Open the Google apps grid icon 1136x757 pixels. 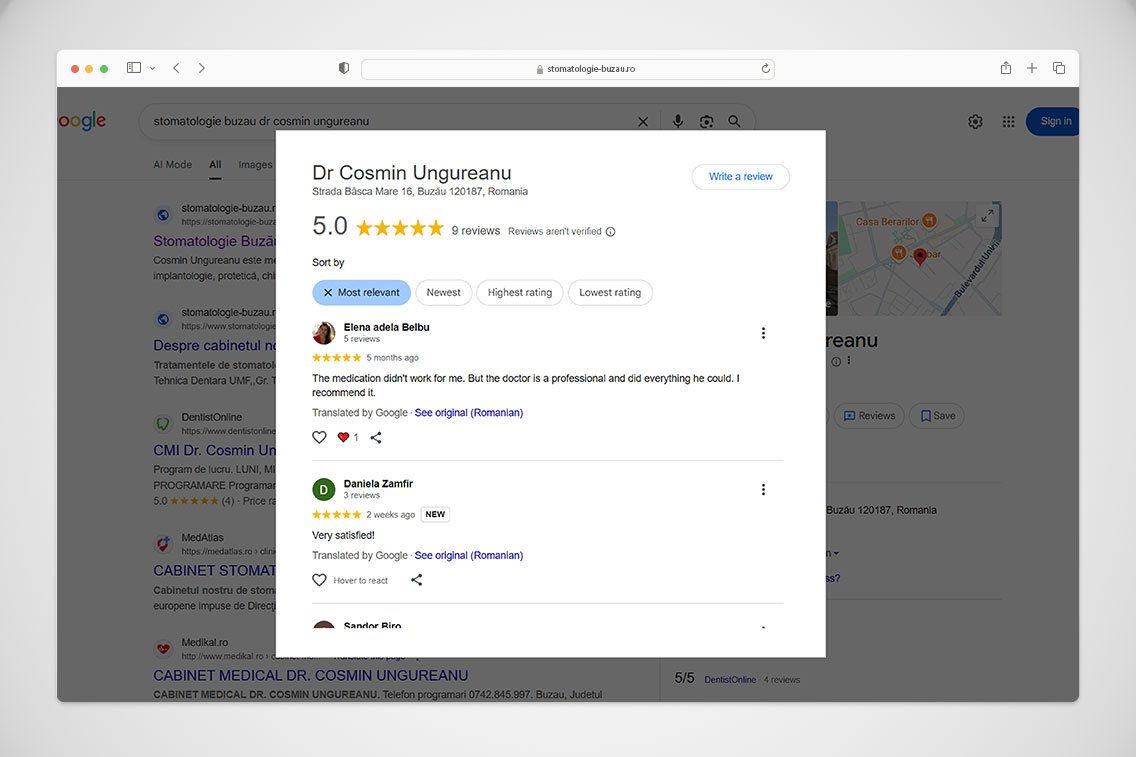point(1008,121)
